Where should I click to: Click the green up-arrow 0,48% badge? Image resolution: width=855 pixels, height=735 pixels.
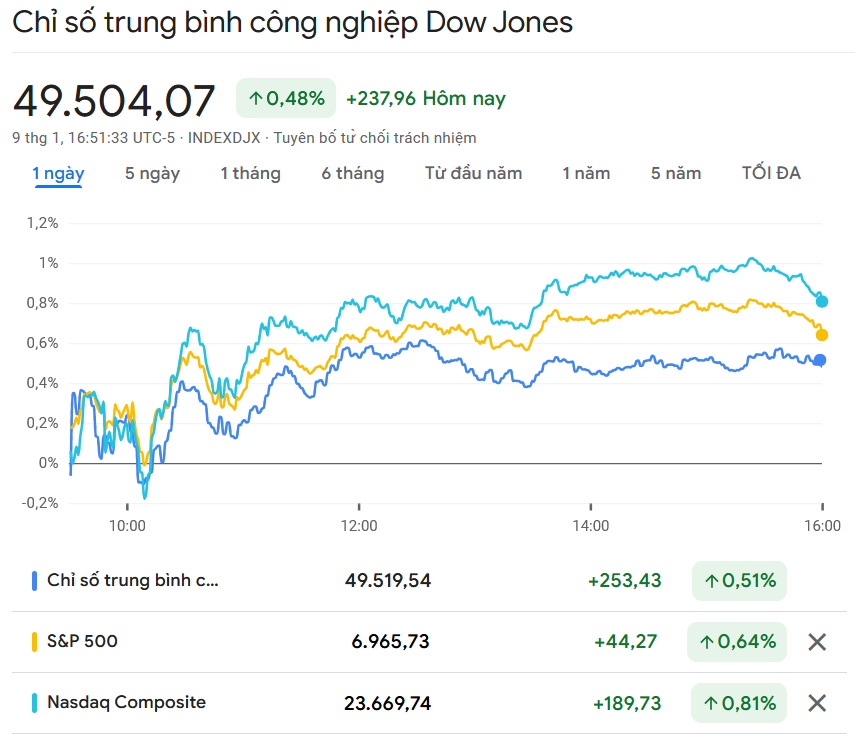click(286, 98)
